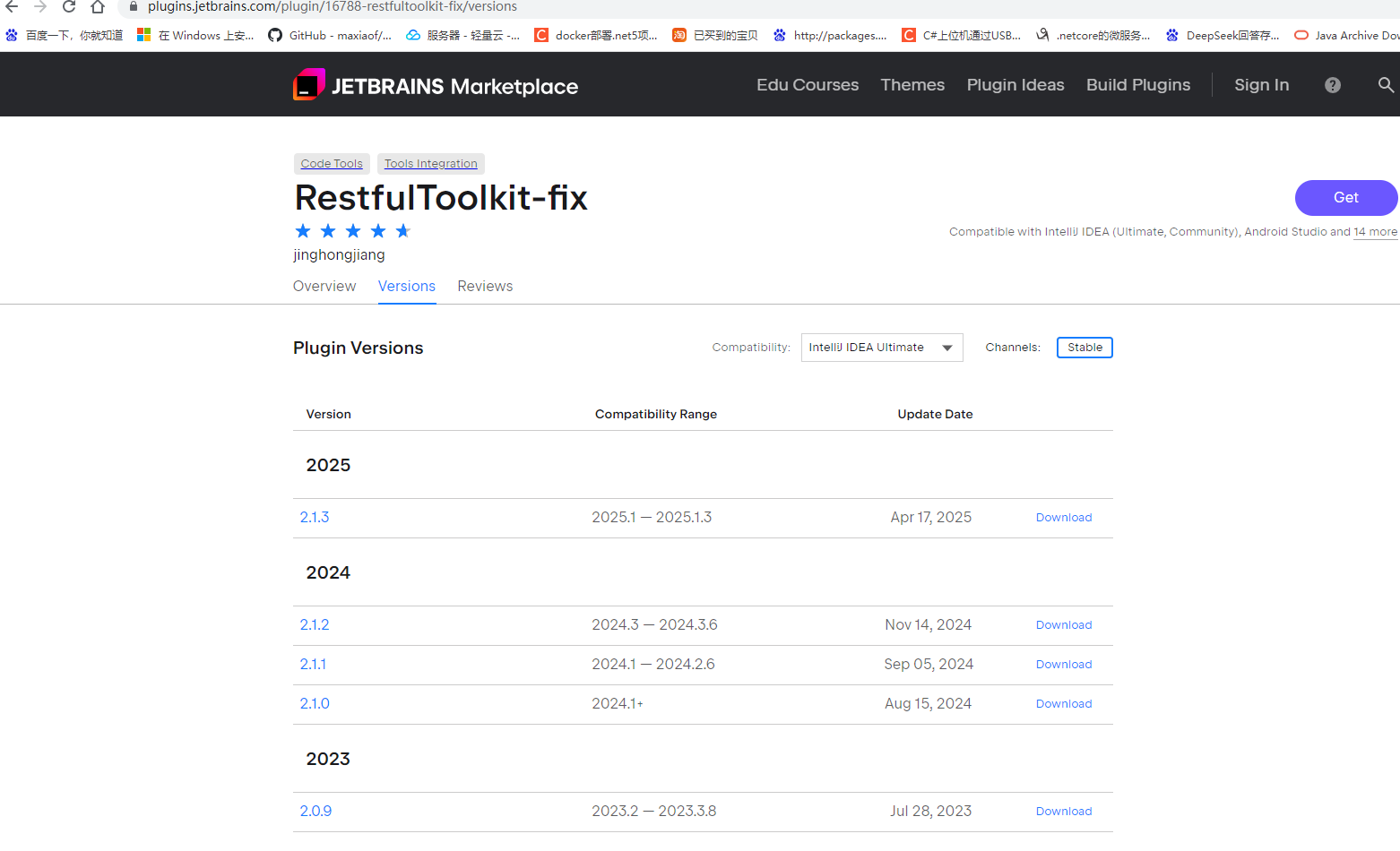Click the Apr 17, 2025 date
Screen dimensions: 1400x851
[x=931, y=518]
